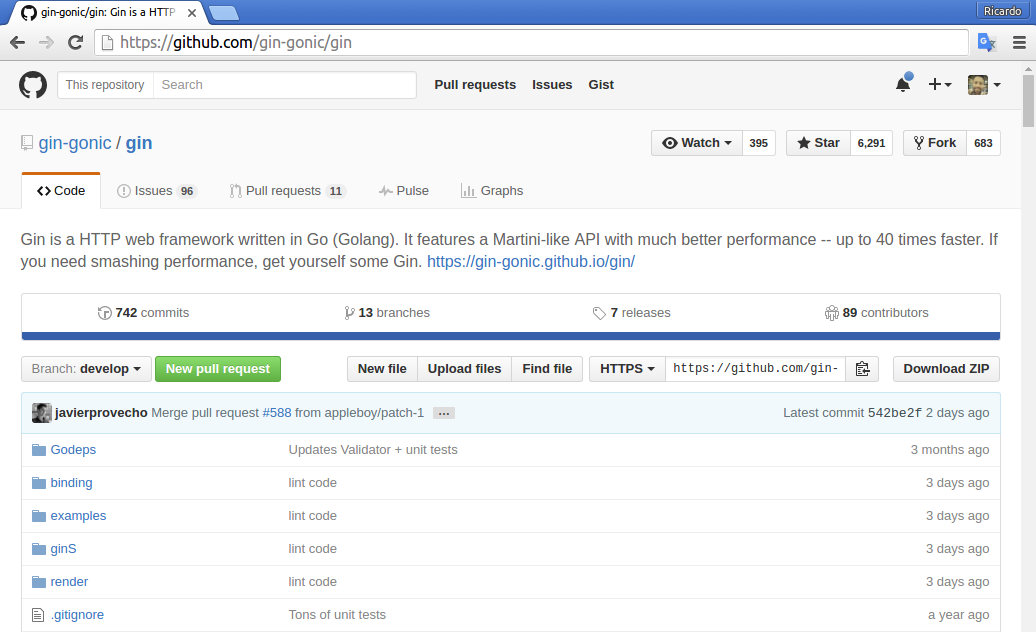Viewport: 1036px width, 632px height.
Task: Go back using browser back arrow
Action: click(x=18, y=43)
